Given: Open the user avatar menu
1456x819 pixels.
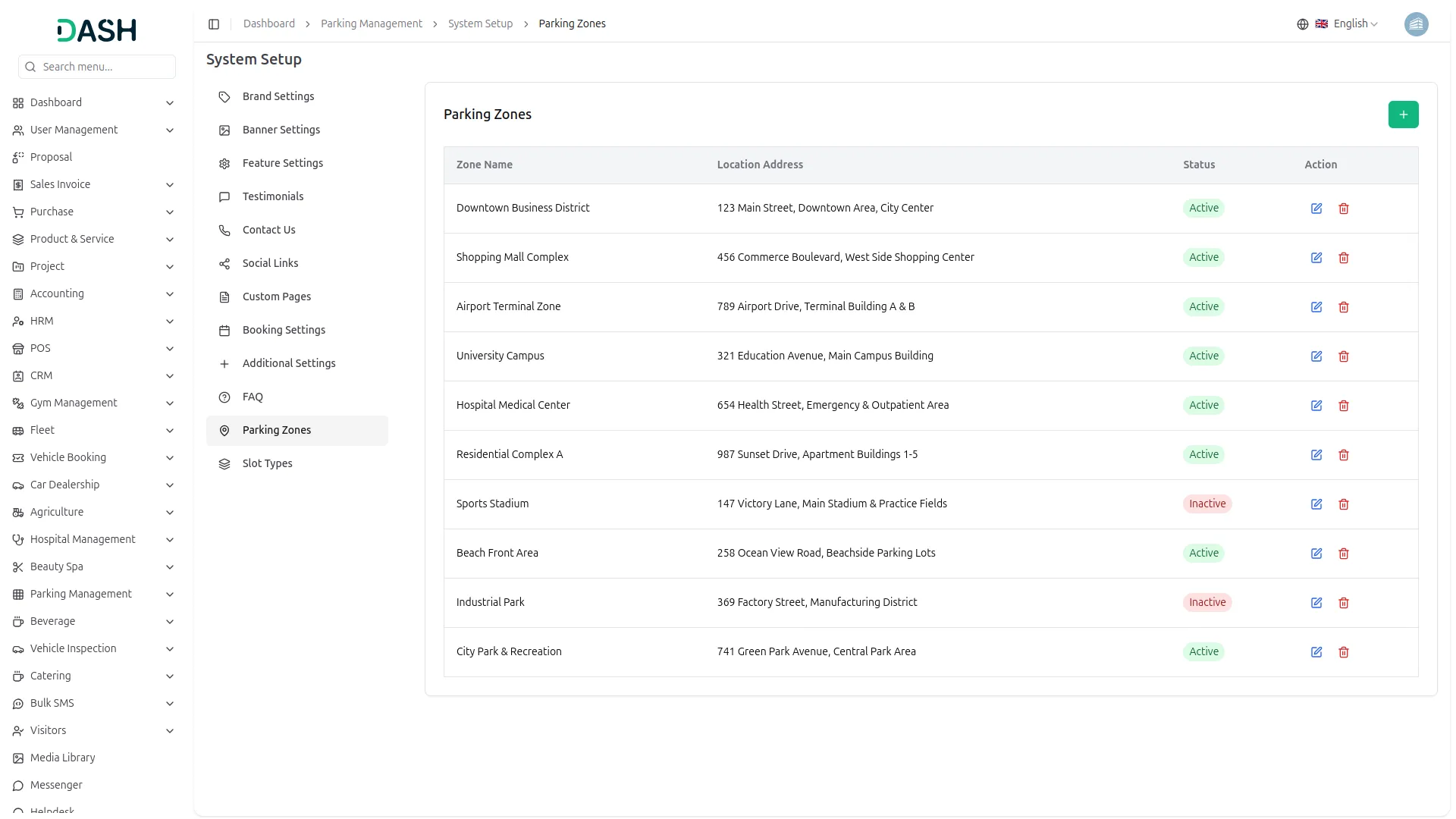Looking at the screenshot, I should [1416, 24].
